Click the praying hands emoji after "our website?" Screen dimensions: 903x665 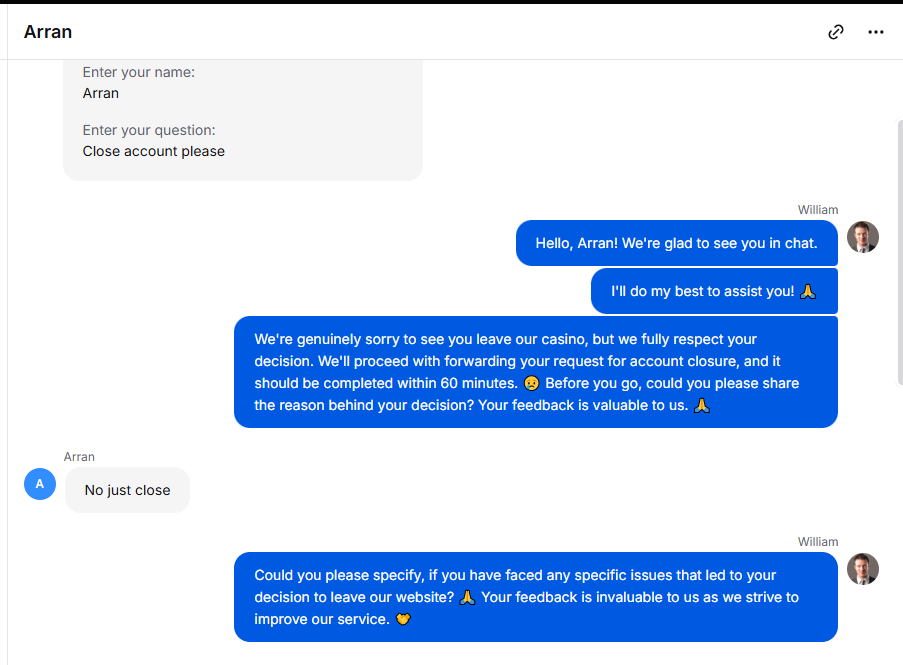pyautogui.click(x=467, y=598)
